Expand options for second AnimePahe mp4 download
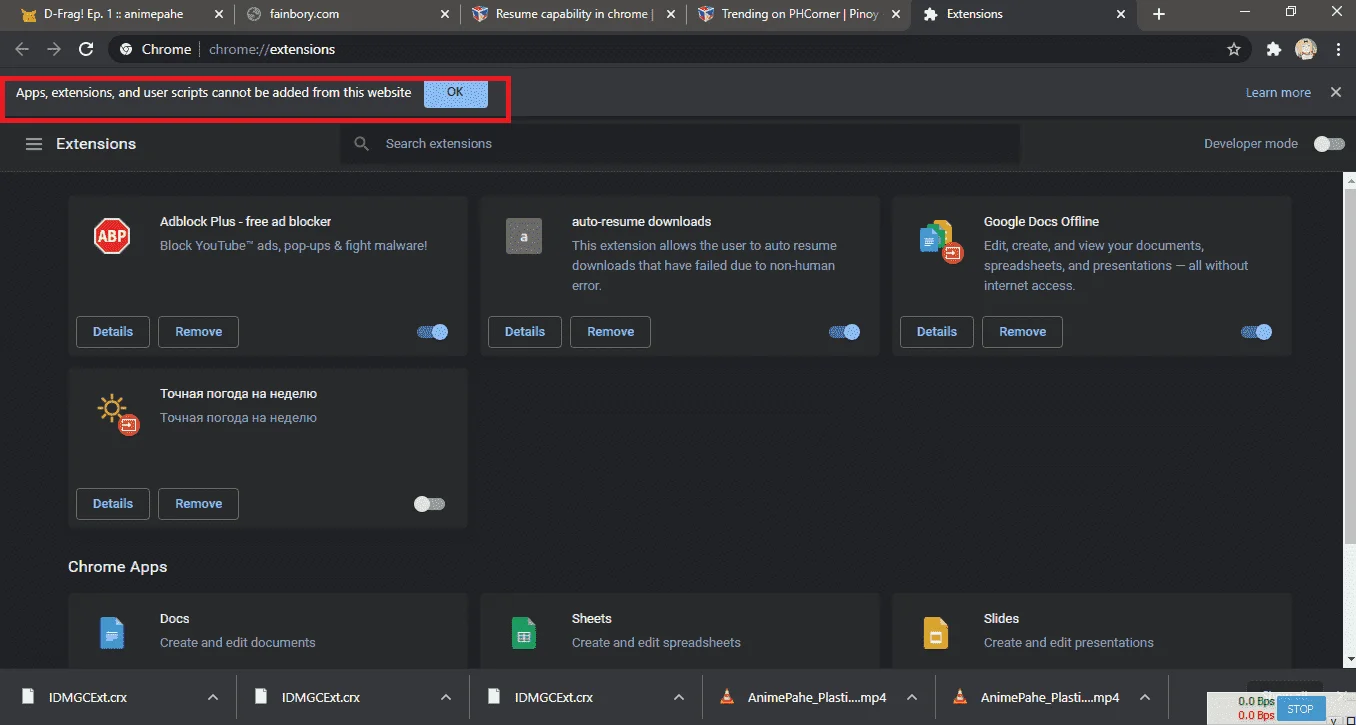Screen dimensions: 1356x725 click(x=1145, y=698)
